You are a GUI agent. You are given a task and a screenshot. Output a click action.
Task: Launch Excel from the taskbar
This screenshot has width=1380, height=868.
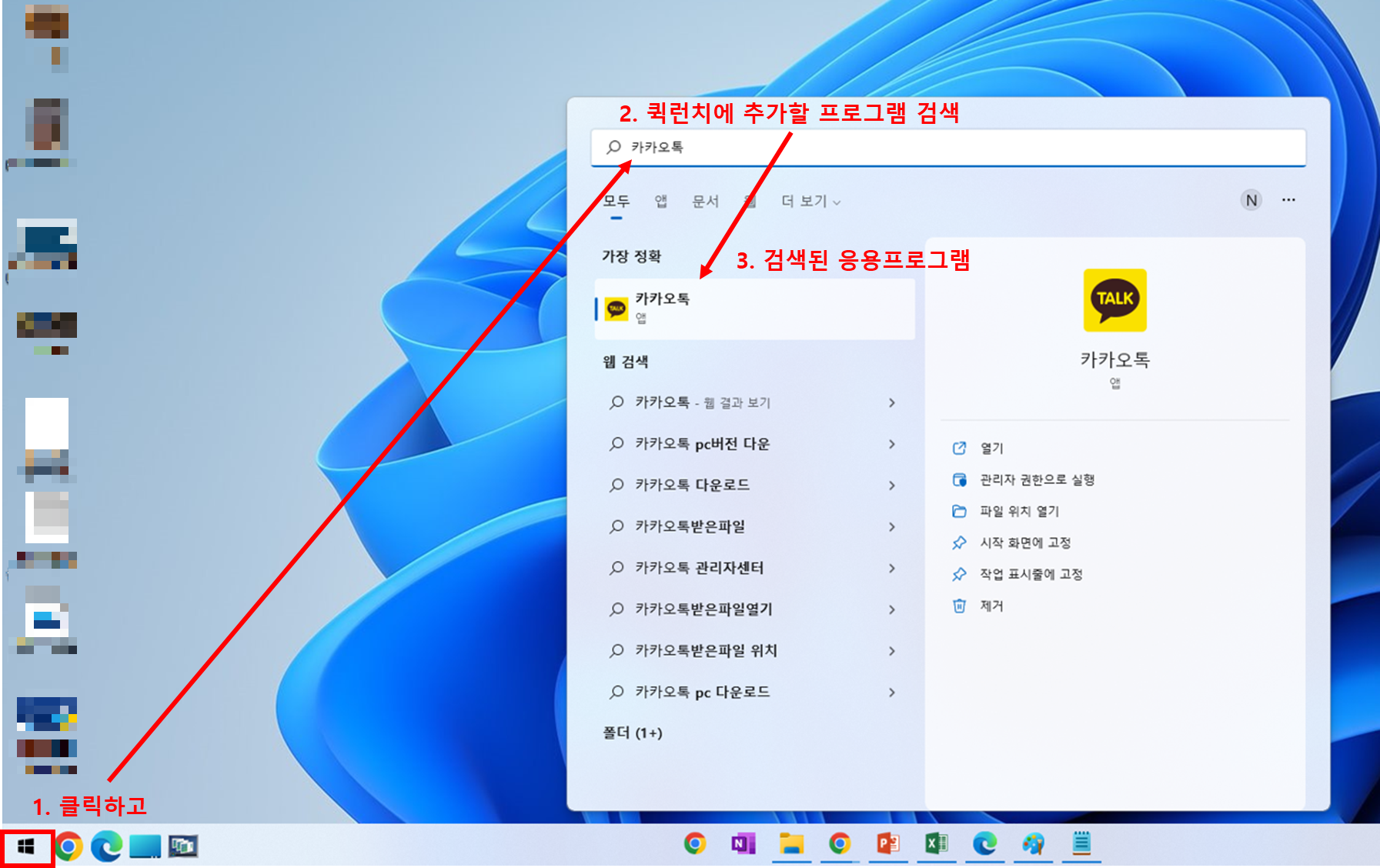click(937, 844)
